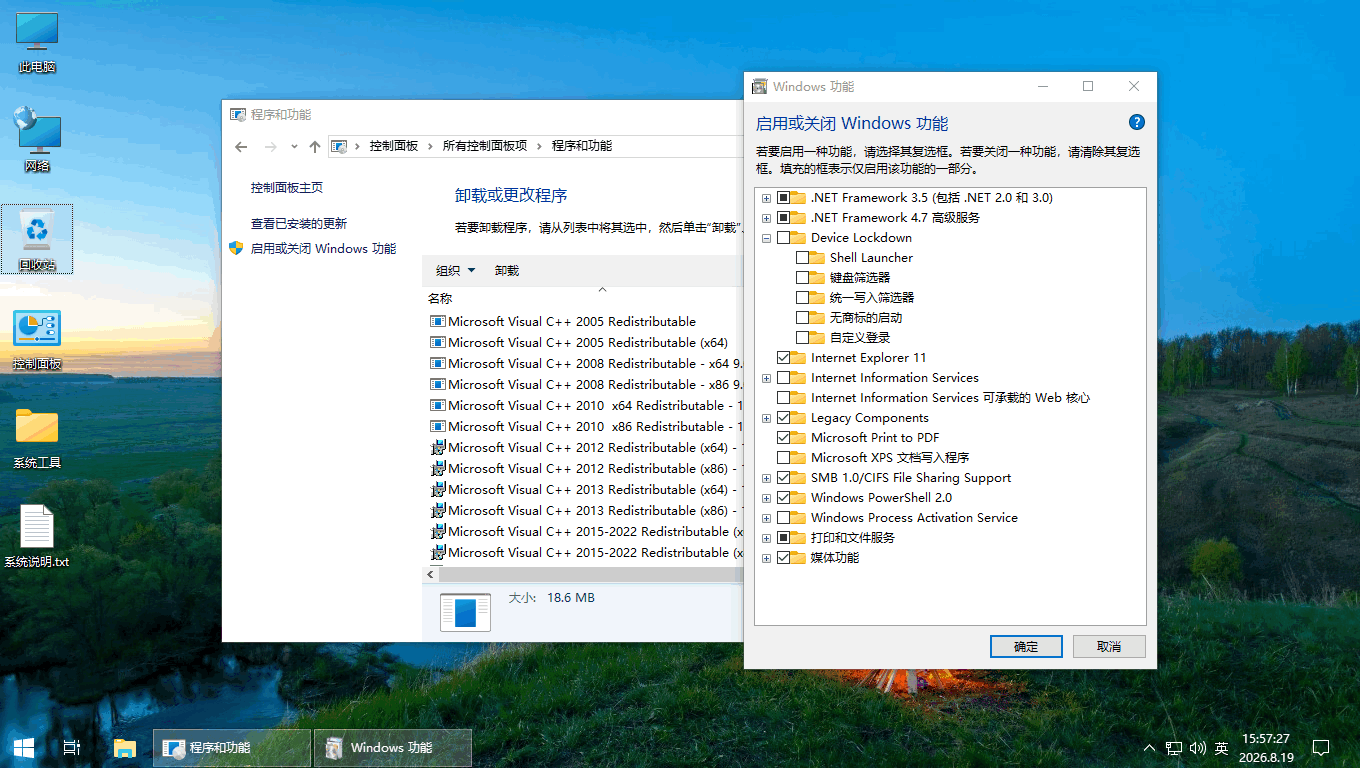Enable the 键盘筛选器 checkbox
Image resolution: width=1360 pixels, height=768 pixels.
[x=802, y=277]
